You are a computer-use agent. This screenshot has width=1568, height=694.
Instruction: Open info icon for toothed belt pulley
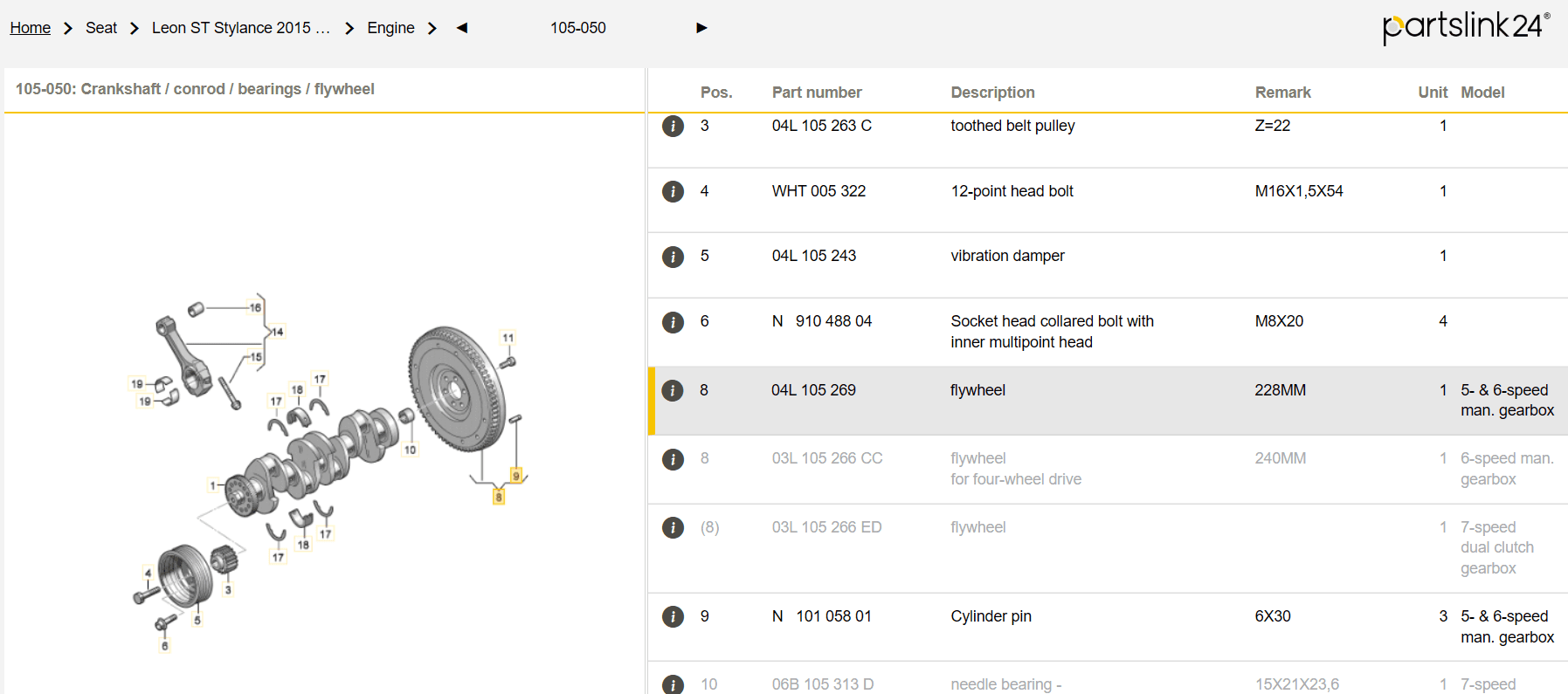[x=673, y=127]
